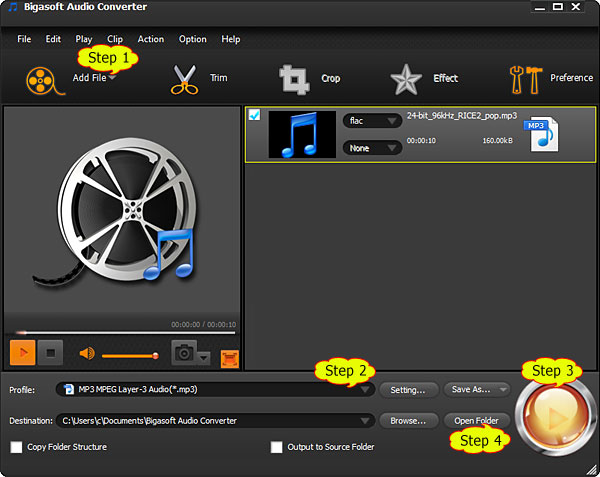Click the playback seek progress bar
The image size is (600, 477).
(124, 333)
